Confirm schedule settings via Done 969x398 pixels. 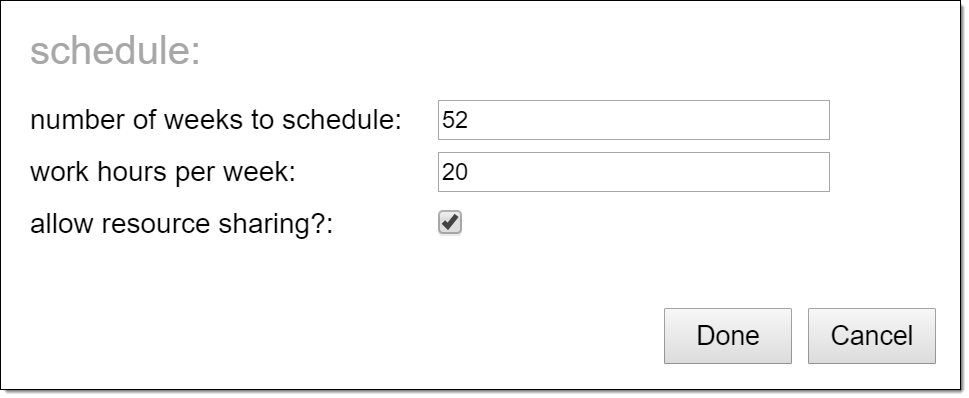coord(727,336)
